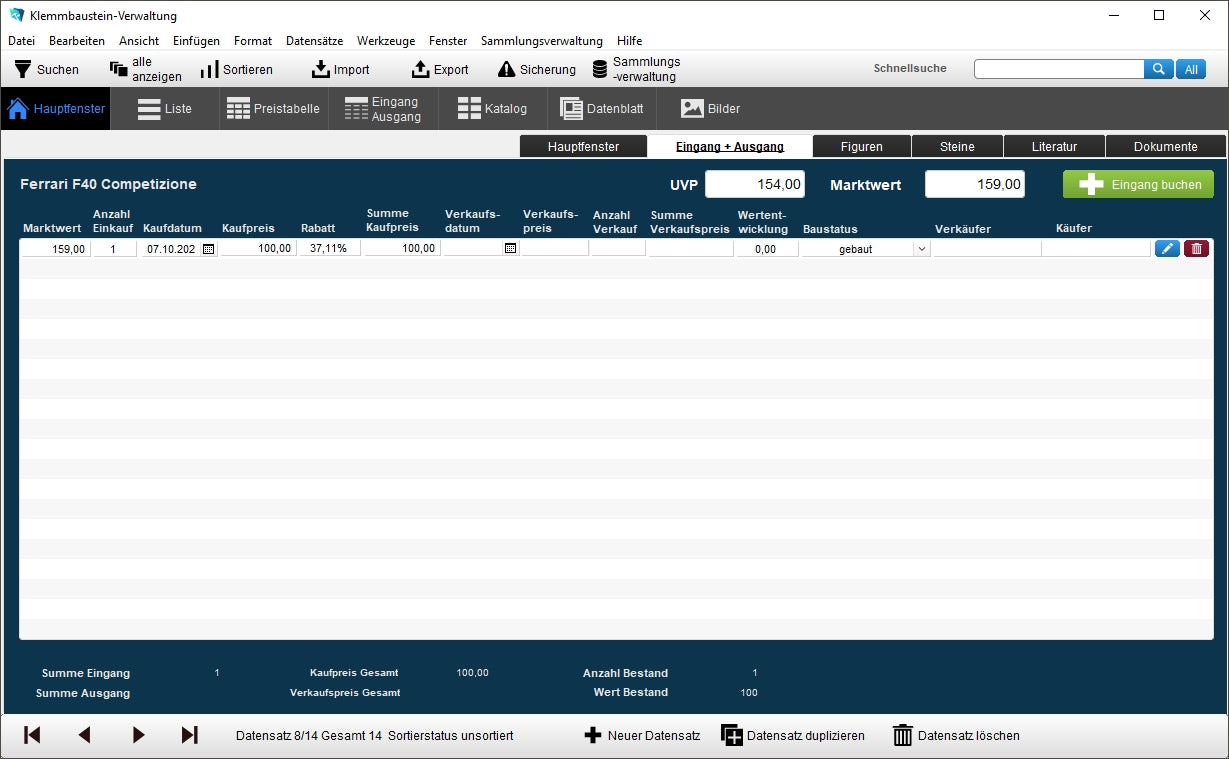Open Verkaufsdatum calendar picker icon
1229x759 pixels.
[510, 249]
